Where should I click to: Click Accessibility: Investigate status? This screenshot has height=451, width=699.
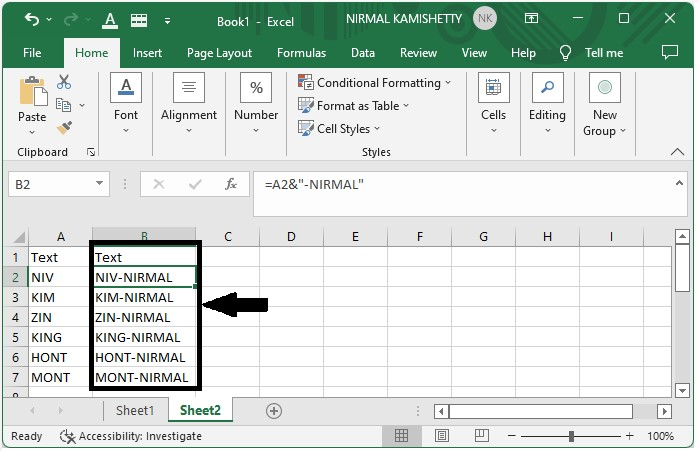tap(131, 436)
